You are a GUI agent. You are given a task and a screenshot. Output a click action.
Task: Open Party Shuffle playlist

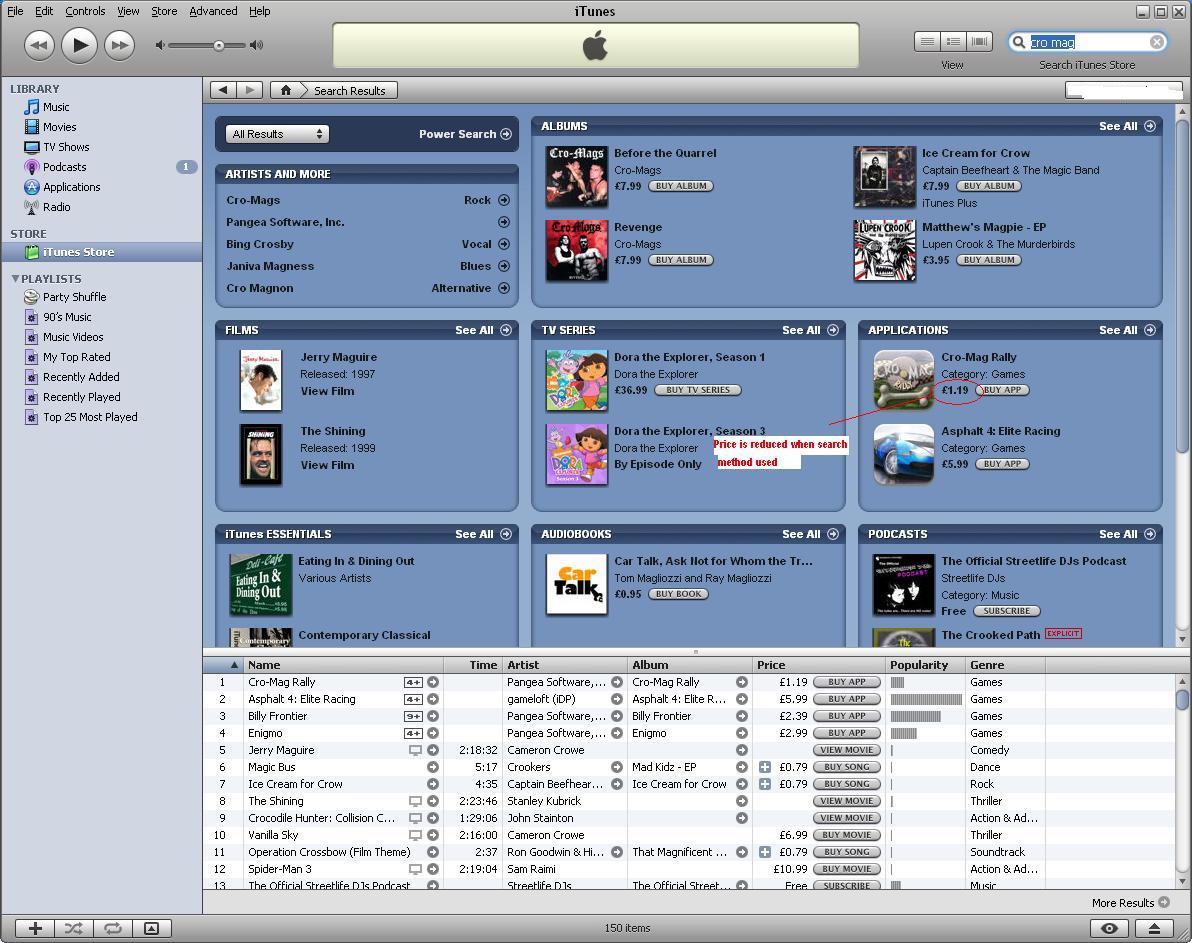74,297
